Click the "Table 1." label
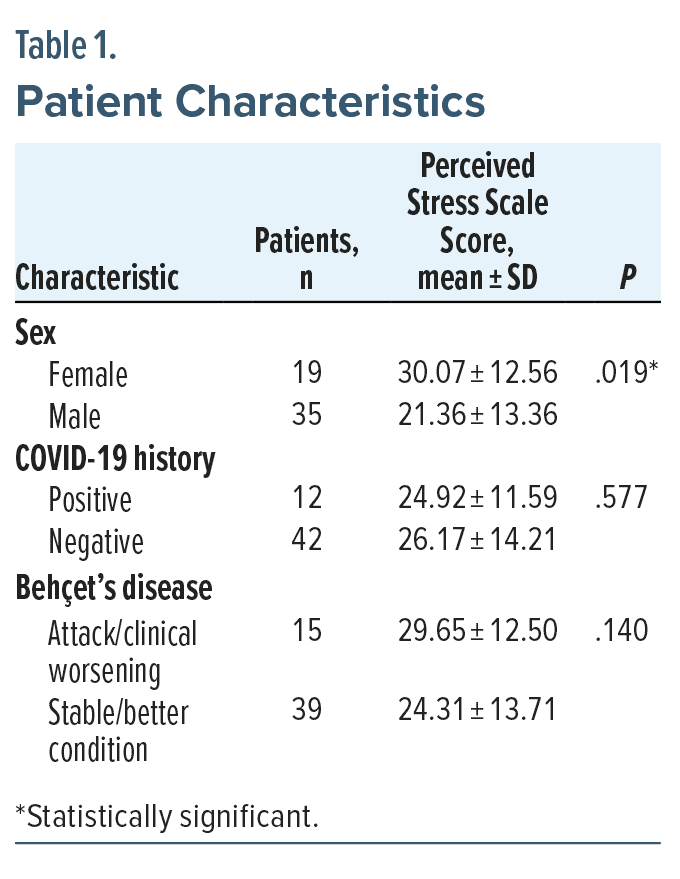The width and height of the screenshot is (680, 879). [66, 46]
